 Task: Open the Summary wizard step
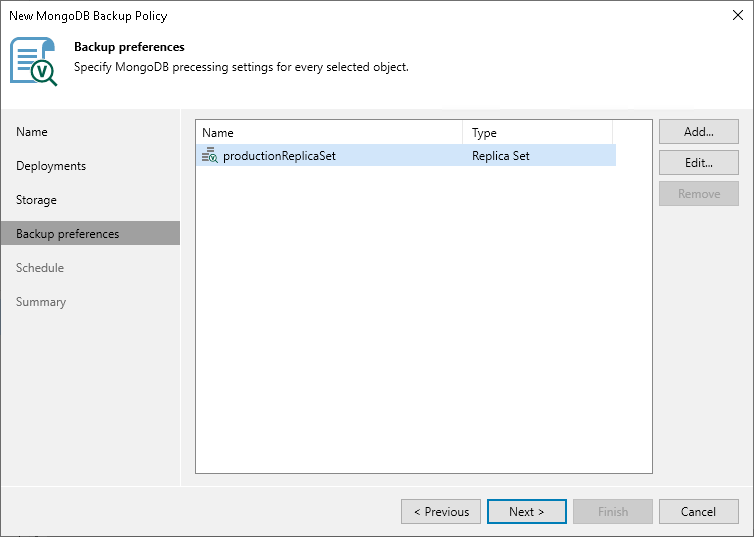41,302
